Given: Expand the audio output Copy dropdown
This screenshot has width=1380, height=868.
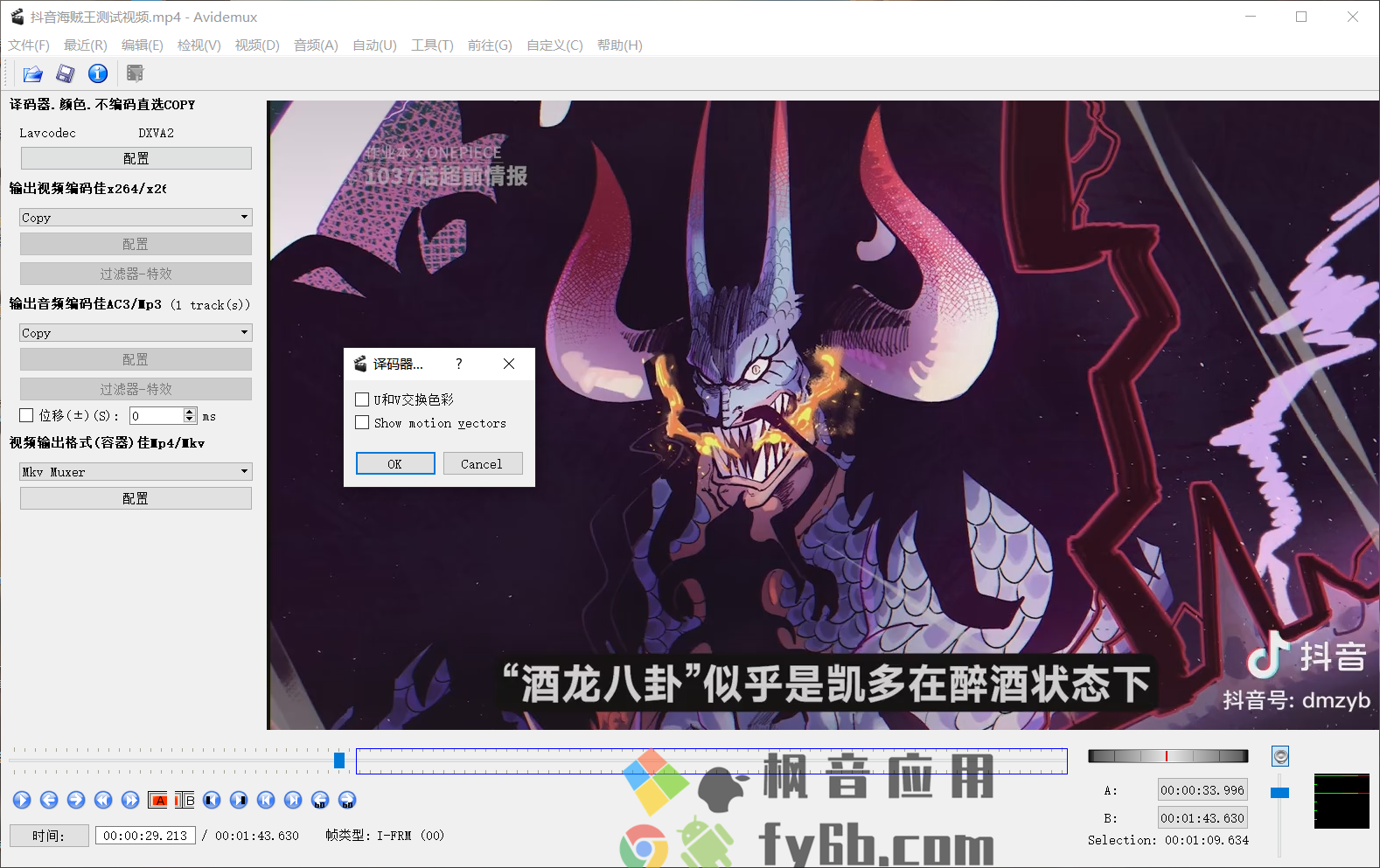Looking at the screenshot, I should point(136,333).
